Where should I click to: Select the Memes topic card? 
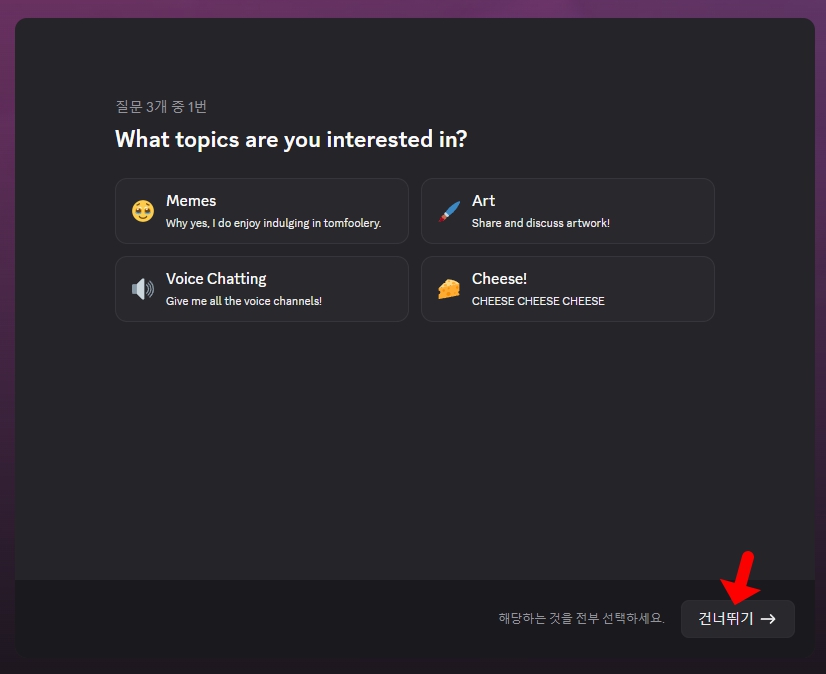[x=261, y=211]
